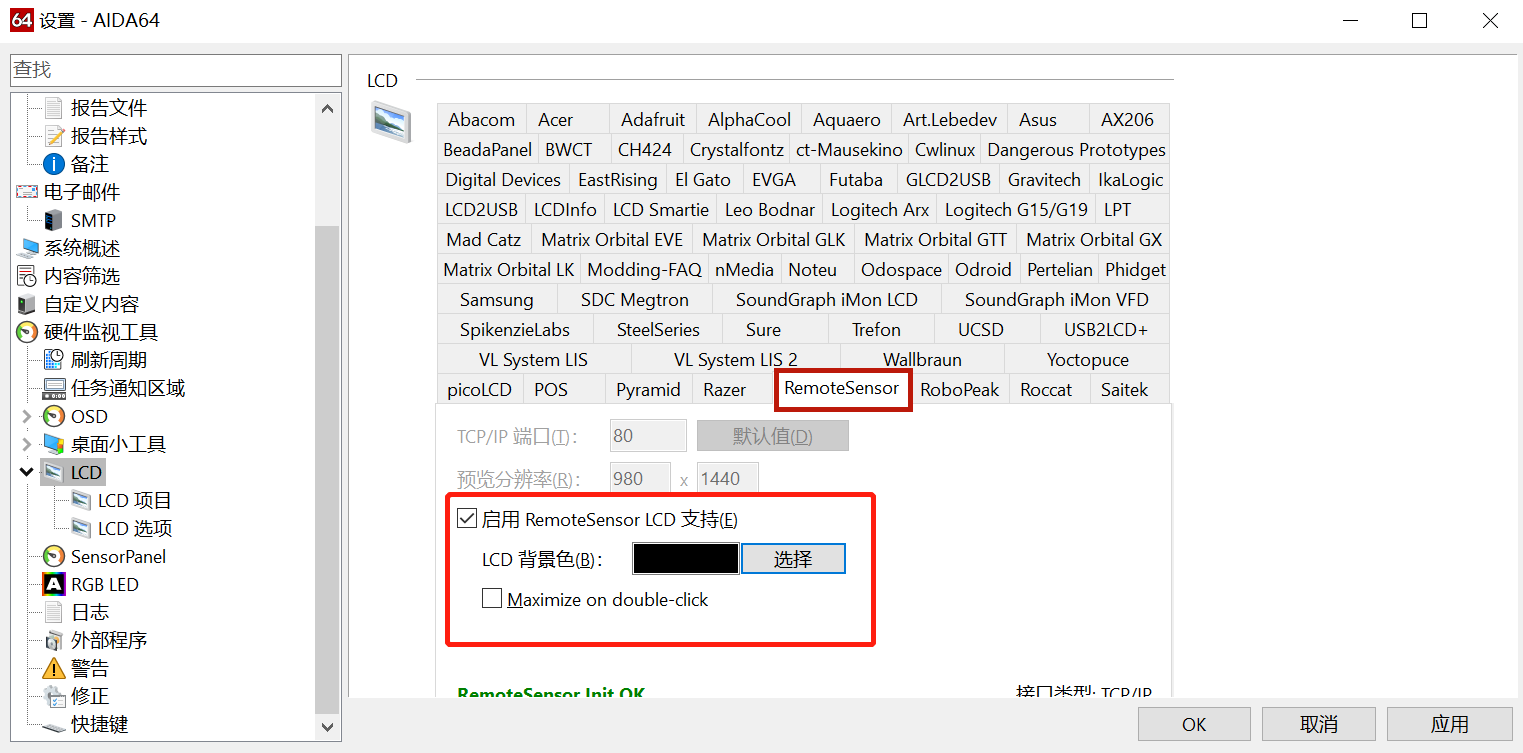The width and height of the screenshot is (1523, 753).
Task: Click the warning triangle icon for 警告
Action: click(54, 669)
